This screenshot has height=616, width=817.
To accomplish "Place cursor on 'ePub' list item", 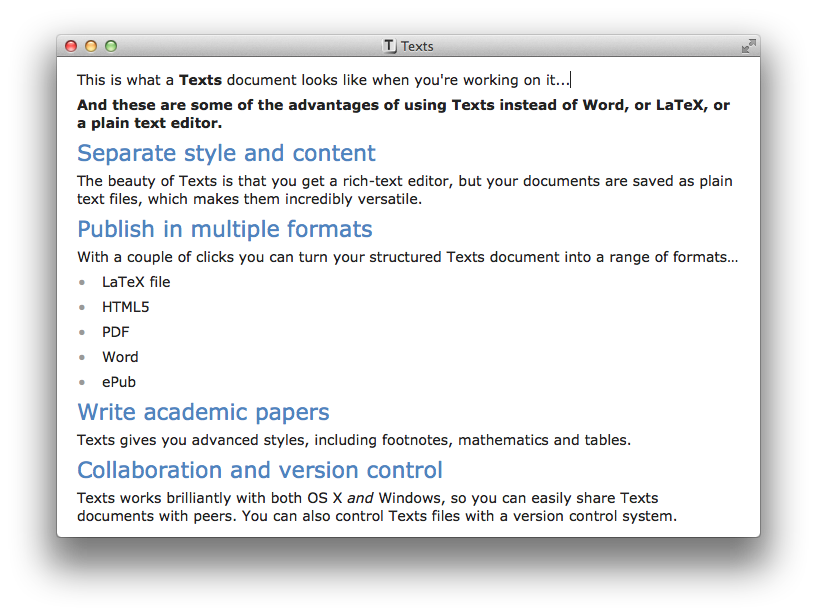I will tap(119, 382).
